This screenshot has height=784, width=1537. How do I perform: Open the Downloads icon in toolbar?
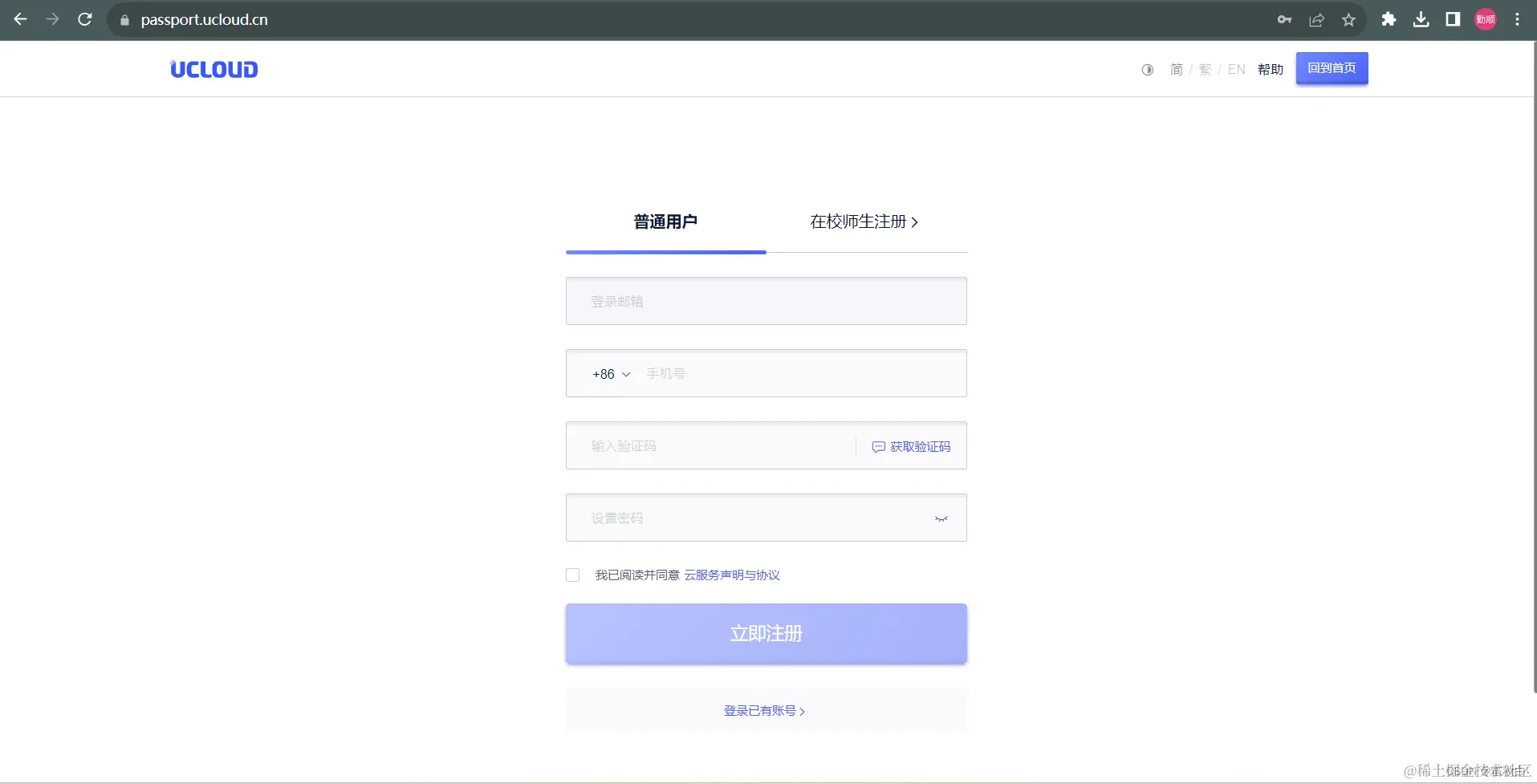tap(1421, 19)
